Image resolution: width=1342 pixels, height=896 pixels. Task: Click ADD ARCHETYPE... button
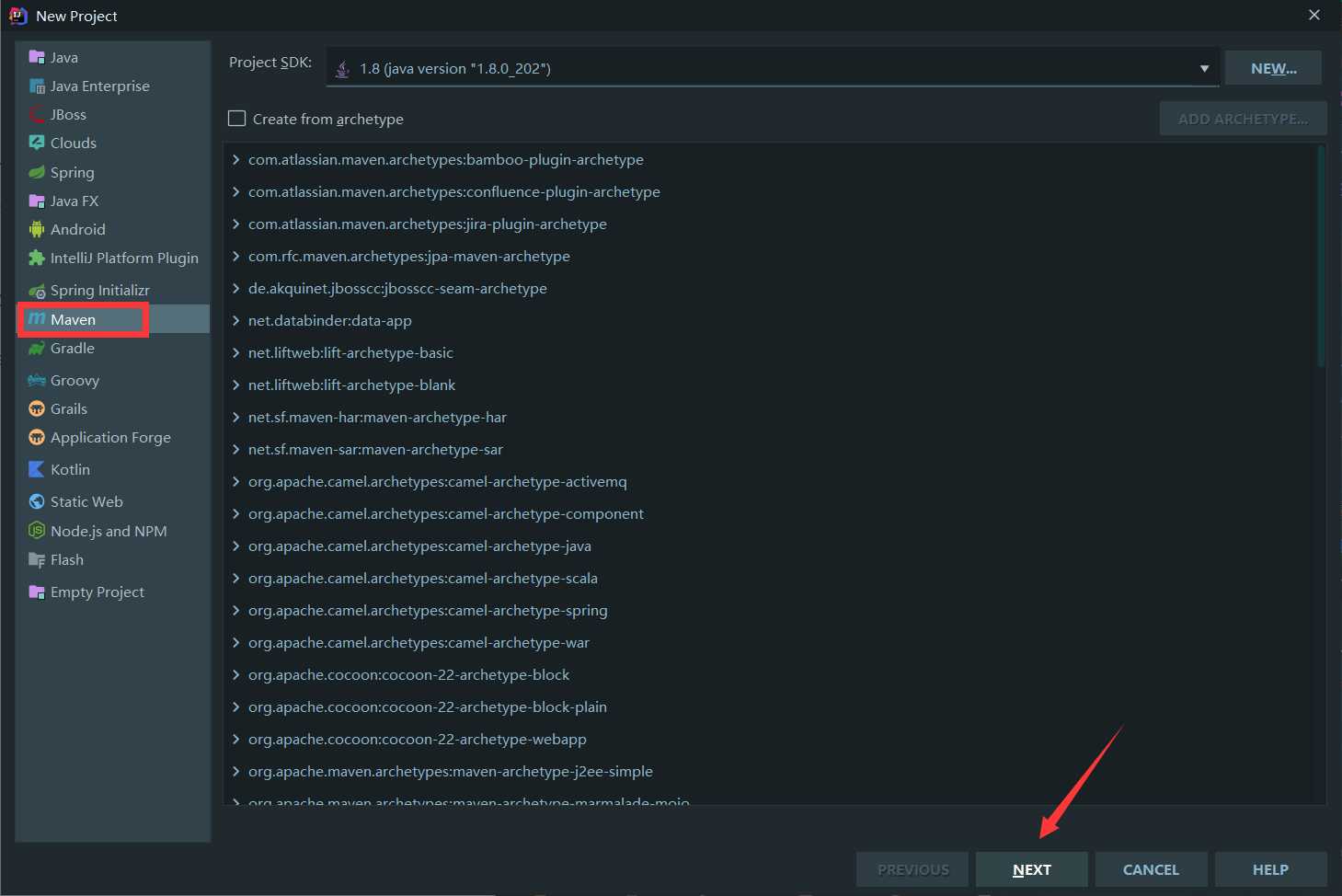pyautogui.click(x=1243, y=119)
